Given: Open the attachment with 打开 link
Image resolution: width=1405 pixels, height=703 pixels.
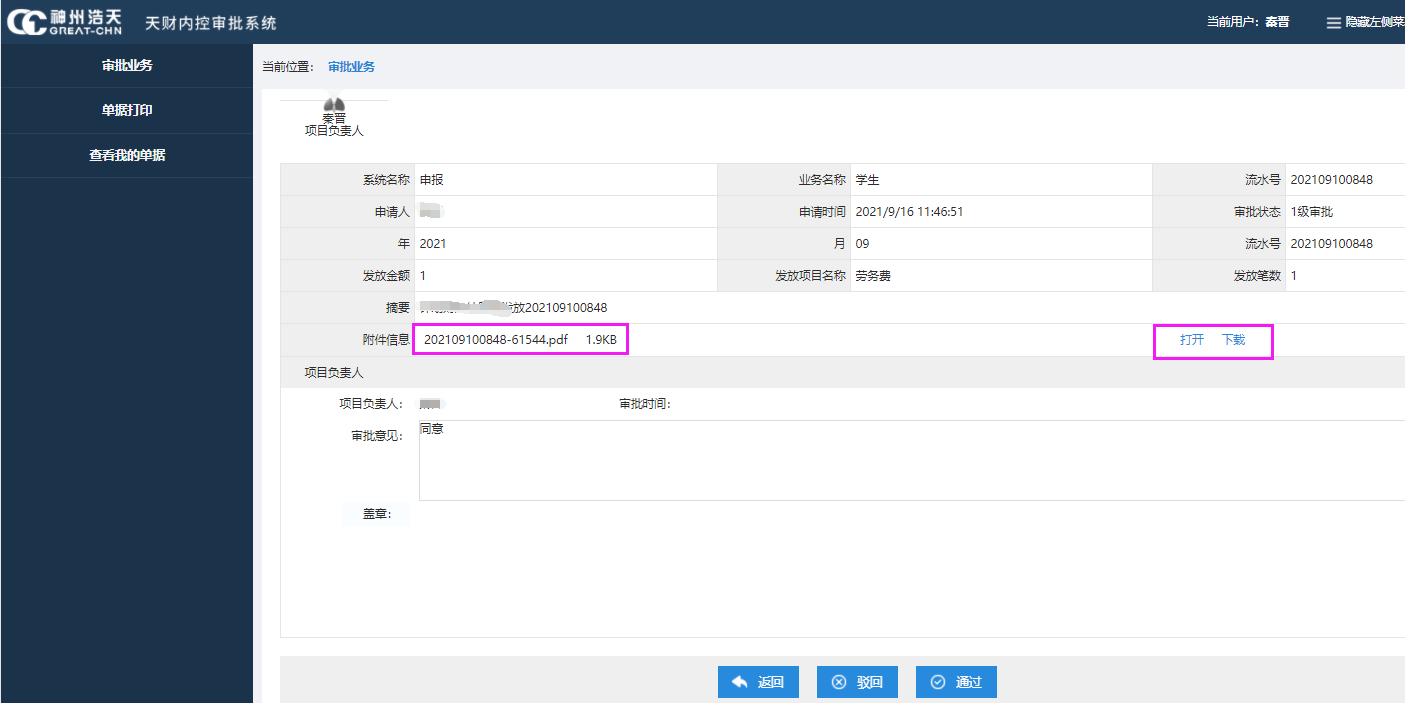Looking at the screenshot, I should pos(1192,340).
